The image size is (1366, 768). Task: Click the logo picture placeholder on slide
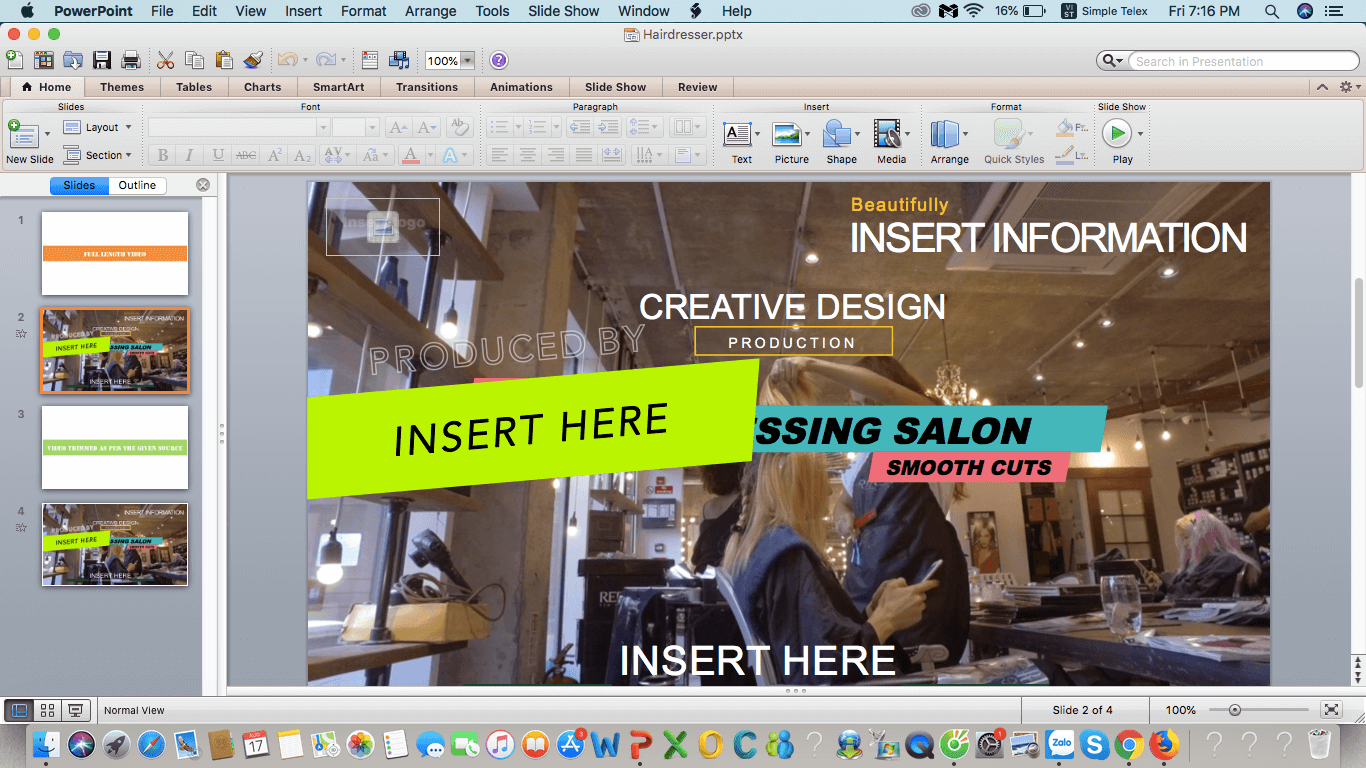382,226
